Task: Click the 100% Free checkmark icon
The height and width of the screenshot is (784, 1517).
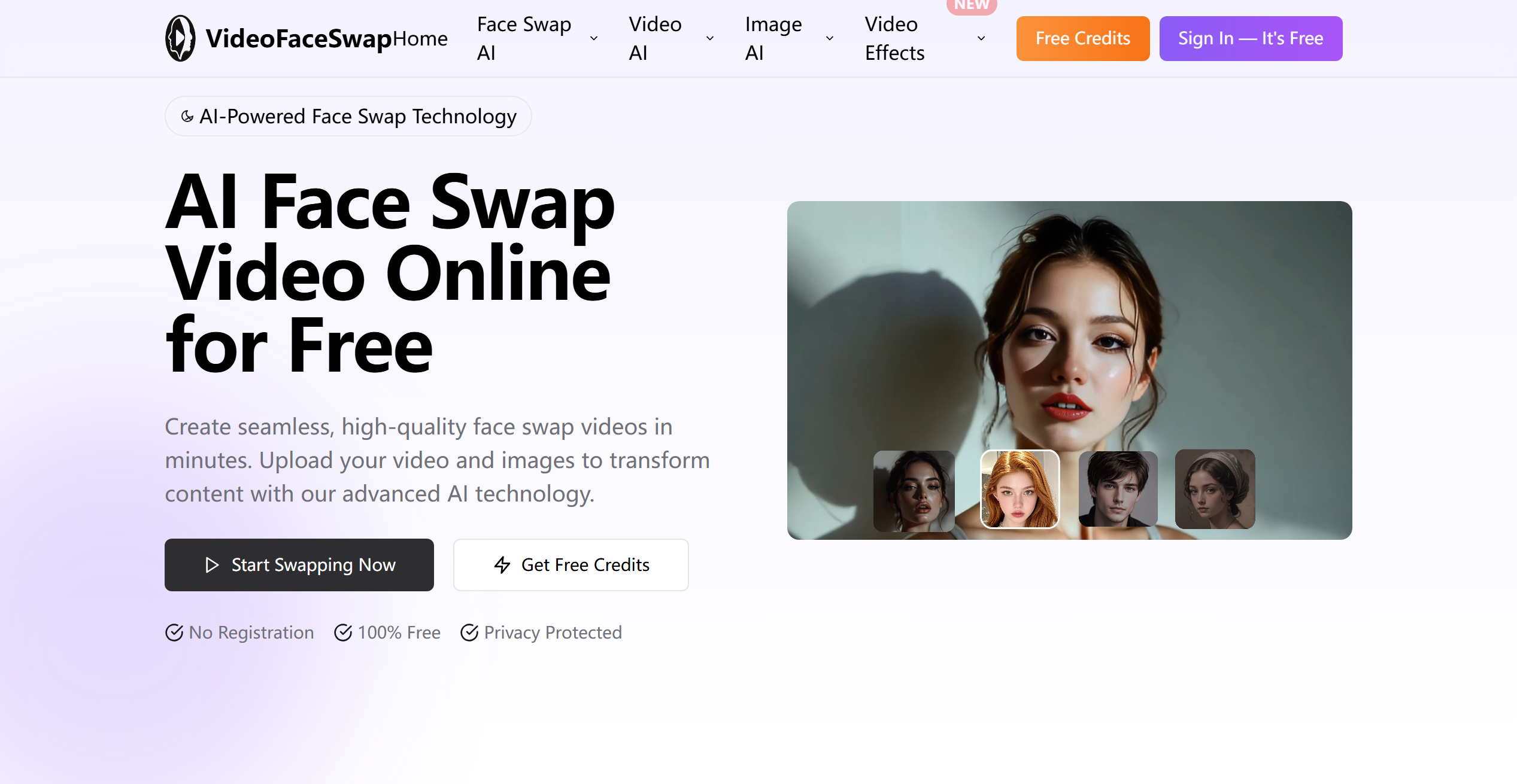Action: pos(343,633)
